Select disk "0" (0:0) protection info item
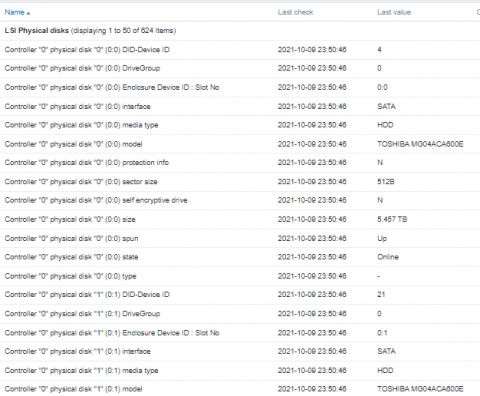 tap(87, 162)
